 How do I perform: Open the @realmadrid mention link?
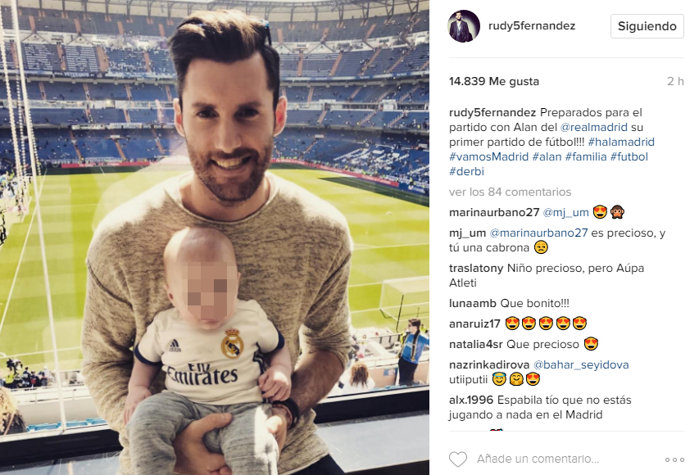click(x=594, y=127)
